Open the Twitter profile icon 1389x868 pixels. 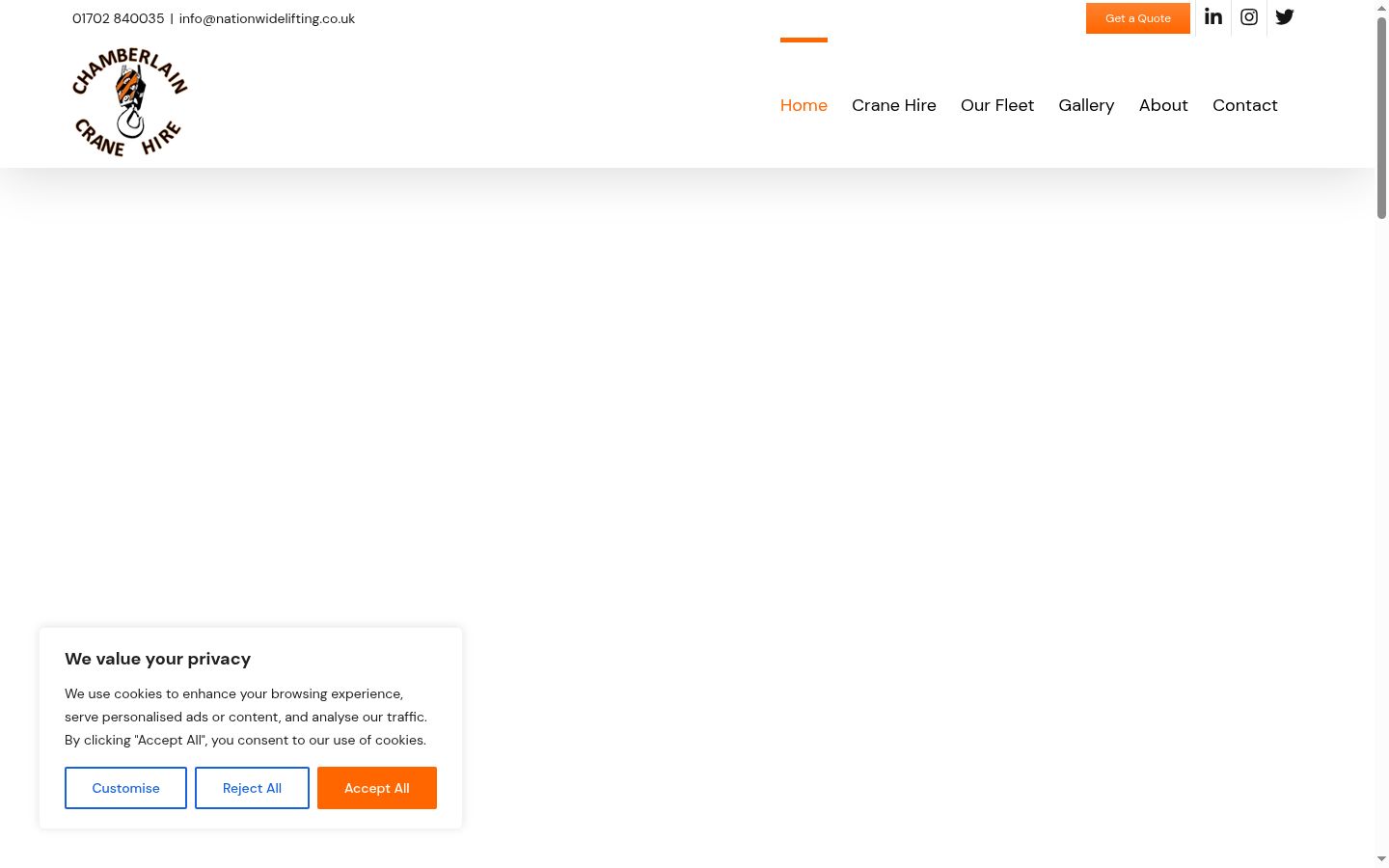pos(1285,17)
